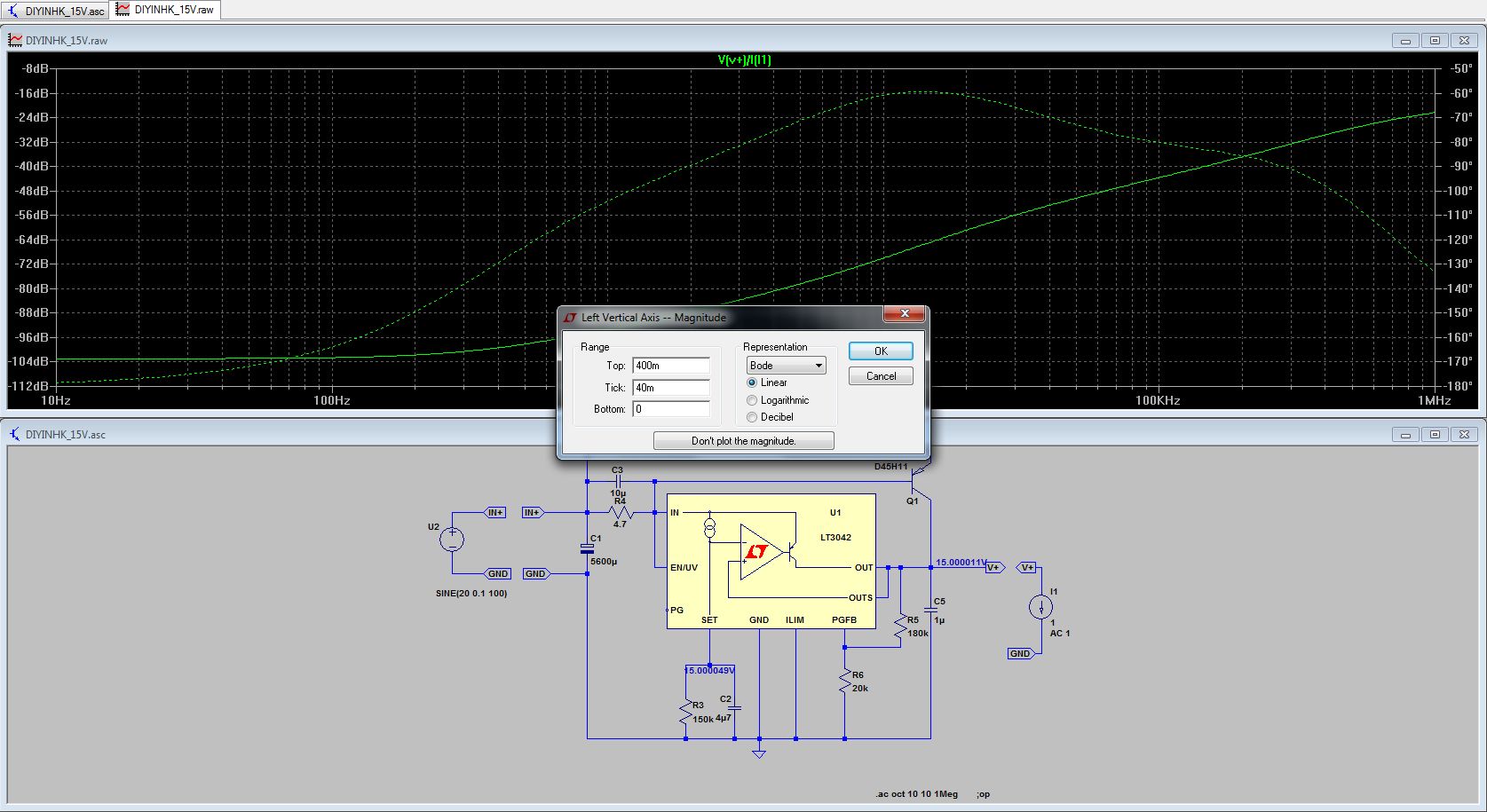
Task: Click the waveform icon in .raw window title
Action: pos(15,40)
